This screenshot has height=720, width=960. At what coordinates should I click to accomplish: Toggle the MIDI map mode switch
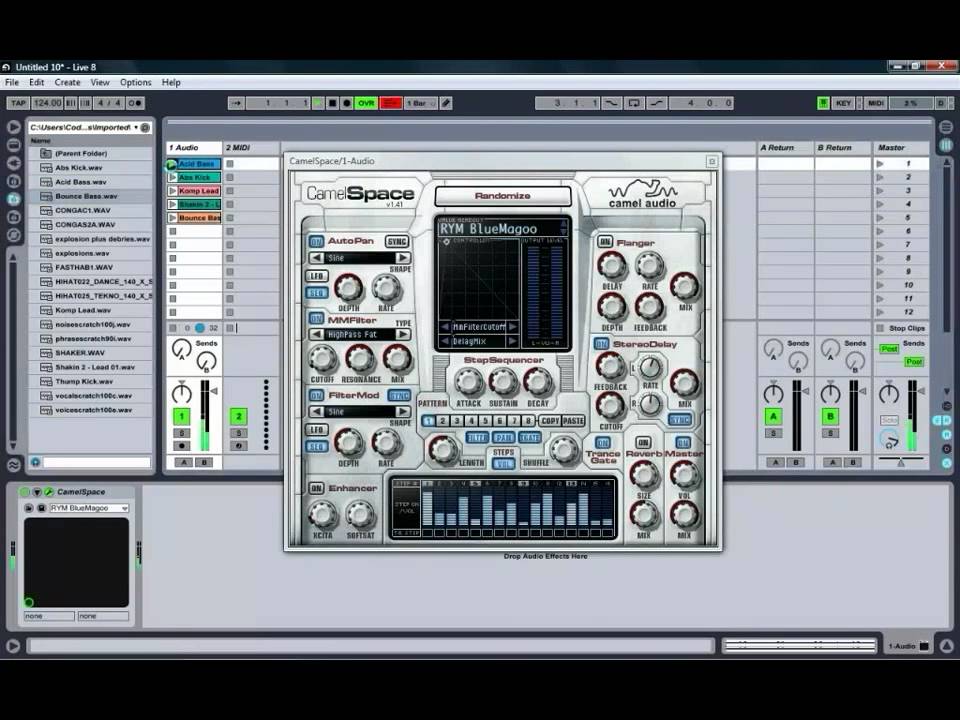(x=876, y=103)
